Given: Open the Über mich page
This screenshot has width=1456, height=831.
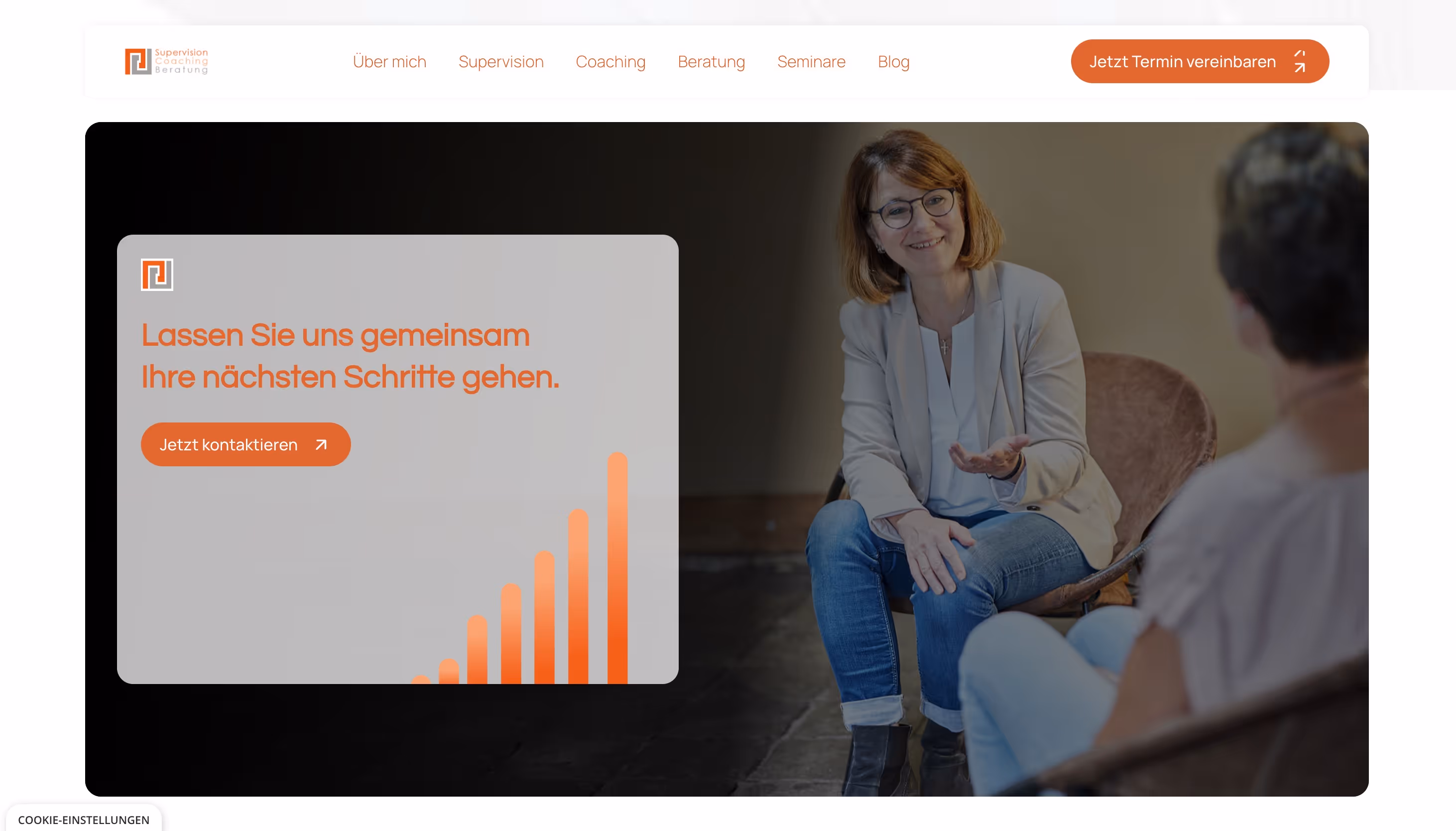Looking at the screenshot, I should tap(389, 62).
